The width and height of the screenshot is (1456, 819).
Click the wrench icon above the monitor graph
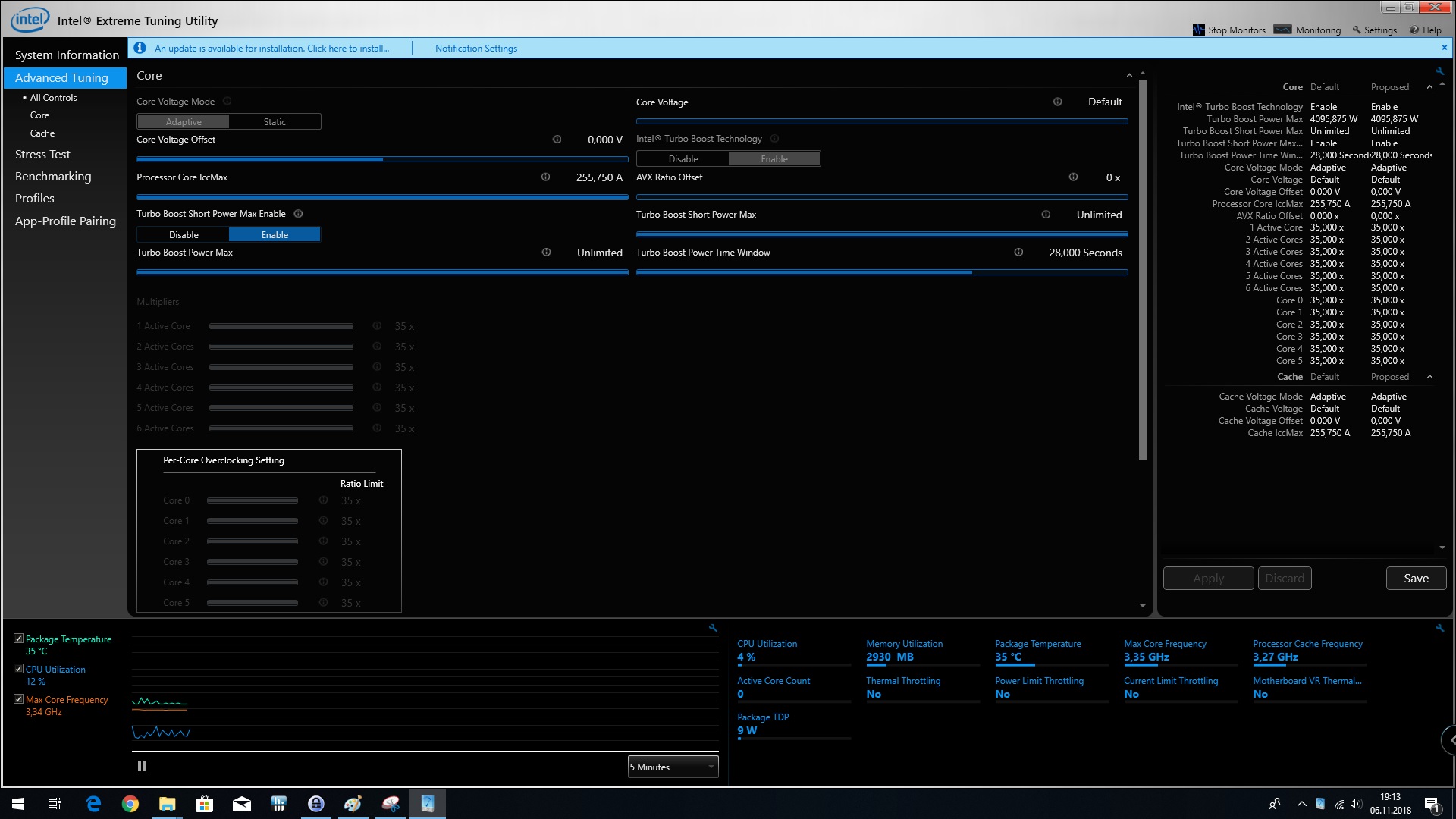(x=713, y=628)
